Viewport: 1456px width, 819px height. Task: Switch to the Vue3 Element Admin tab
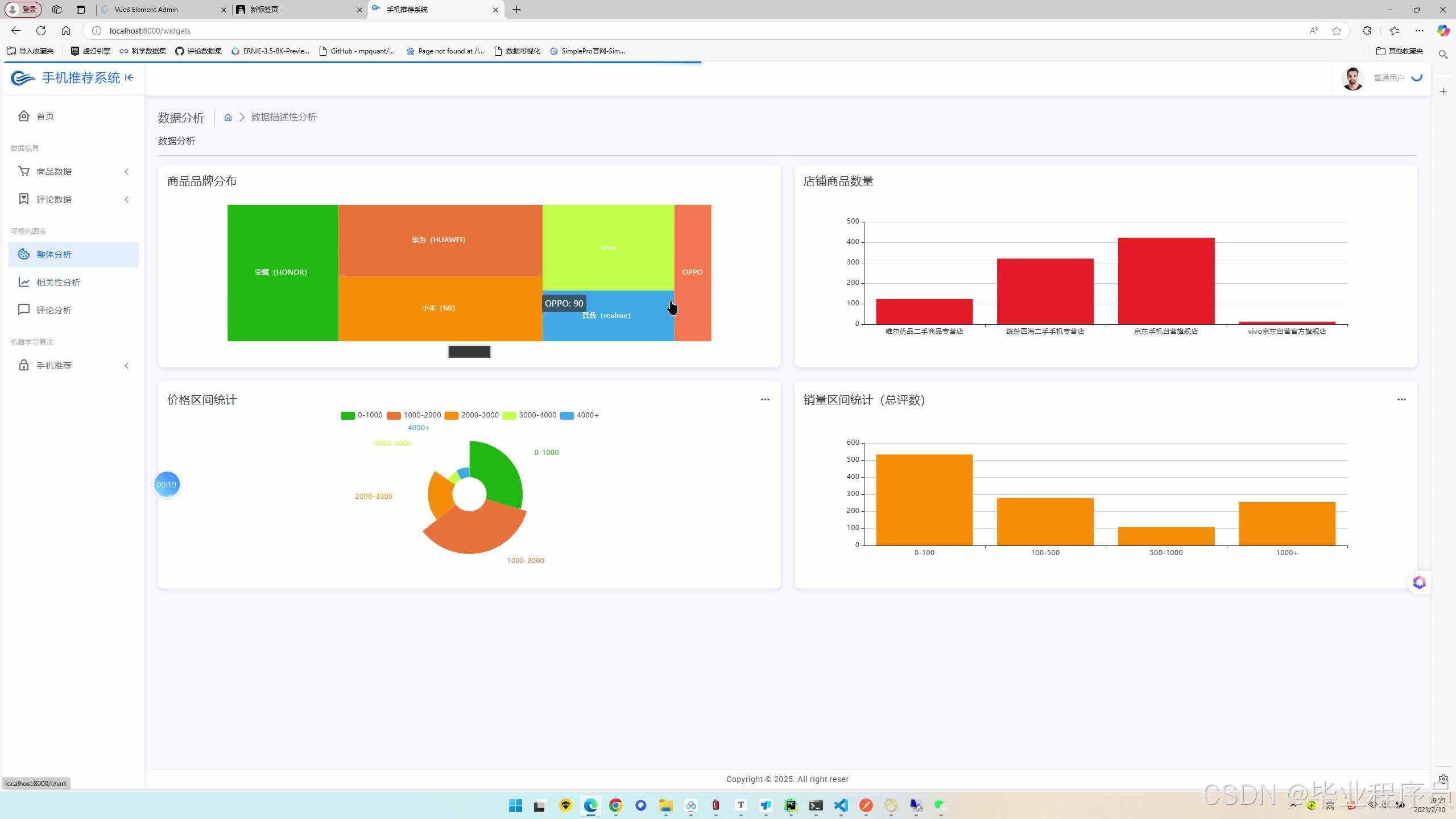(163, 10)
